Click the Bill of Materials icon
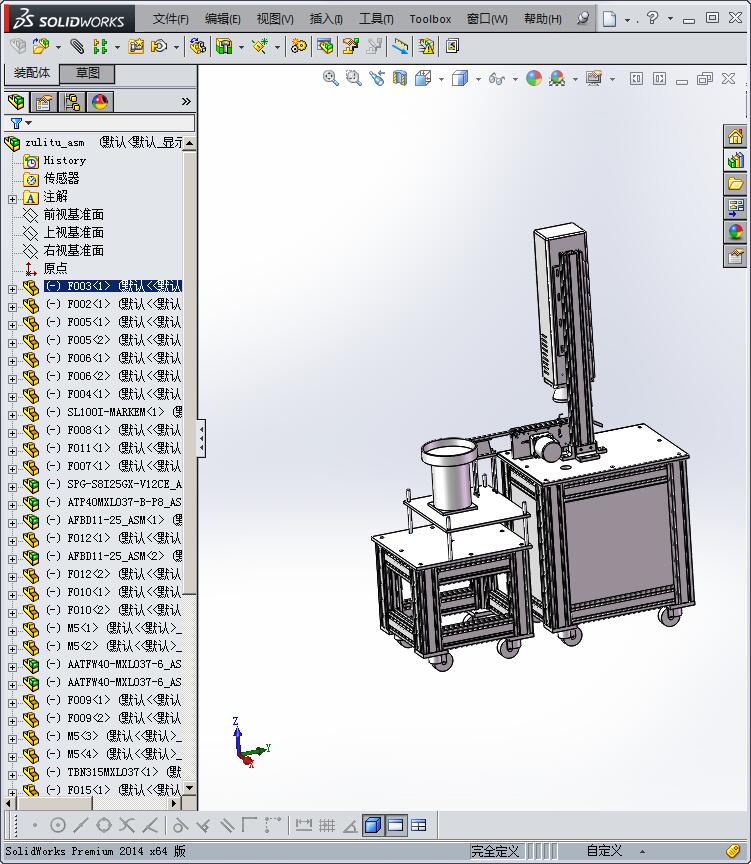Viewport: 751px width, 864px height. 325,46
